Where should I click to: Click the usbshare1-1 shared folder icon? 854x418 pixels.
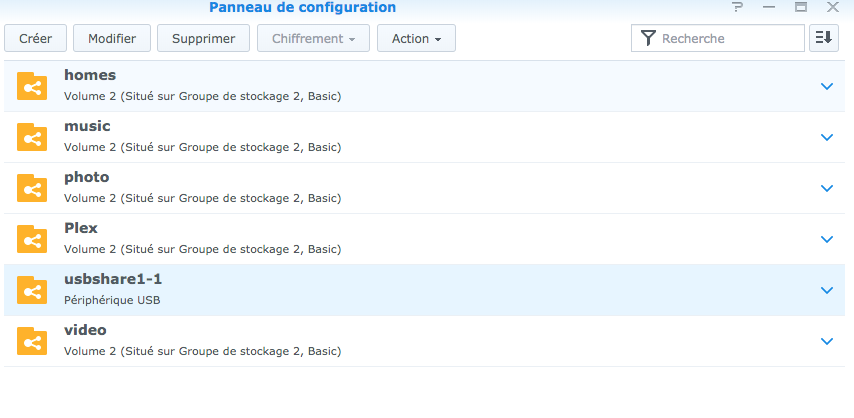point(33,290)
